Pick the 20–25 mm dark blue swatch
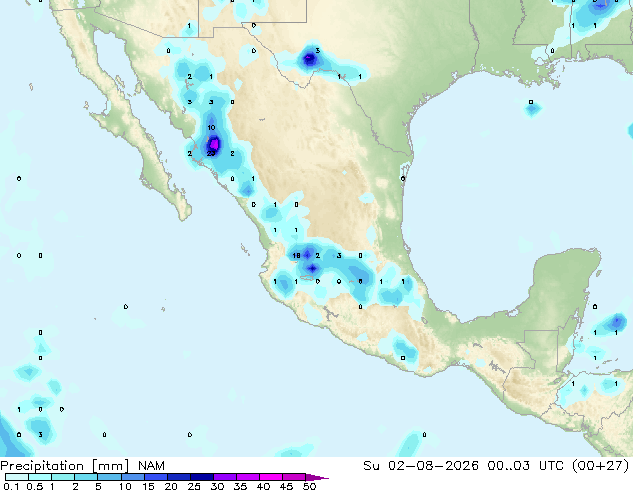Image resolution: width=634 pixels, height=490 pixels. click(x=179, y=477)
